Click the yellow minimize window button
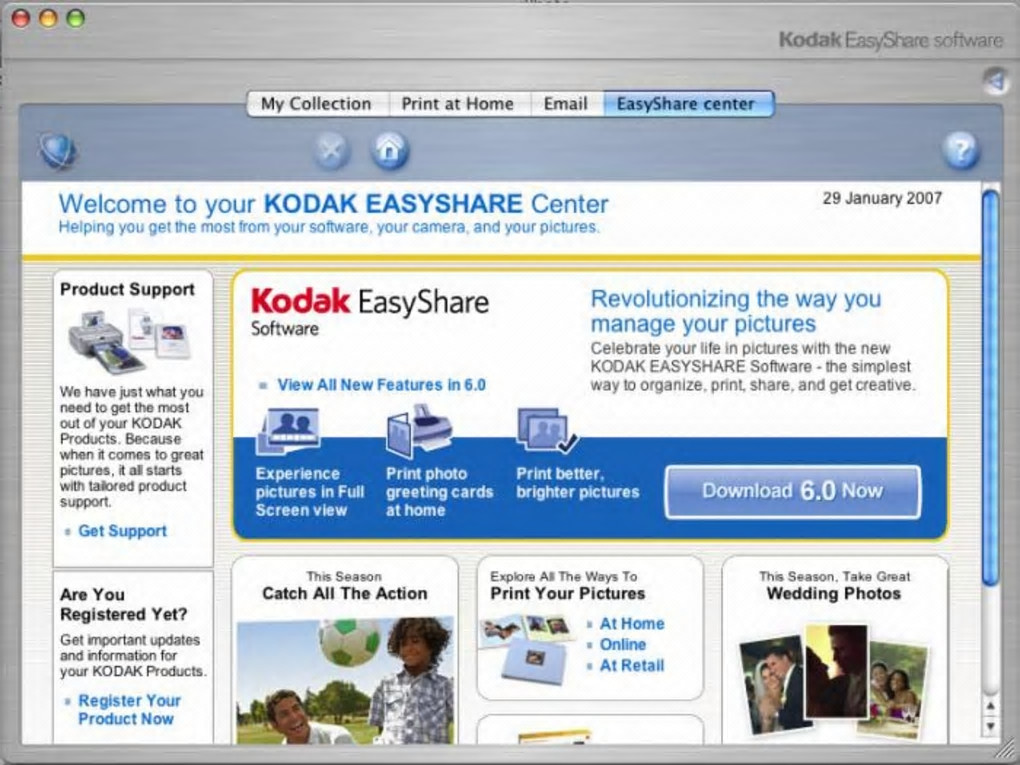The height and width of the screenshot is (765, 1020). [49, 18]
